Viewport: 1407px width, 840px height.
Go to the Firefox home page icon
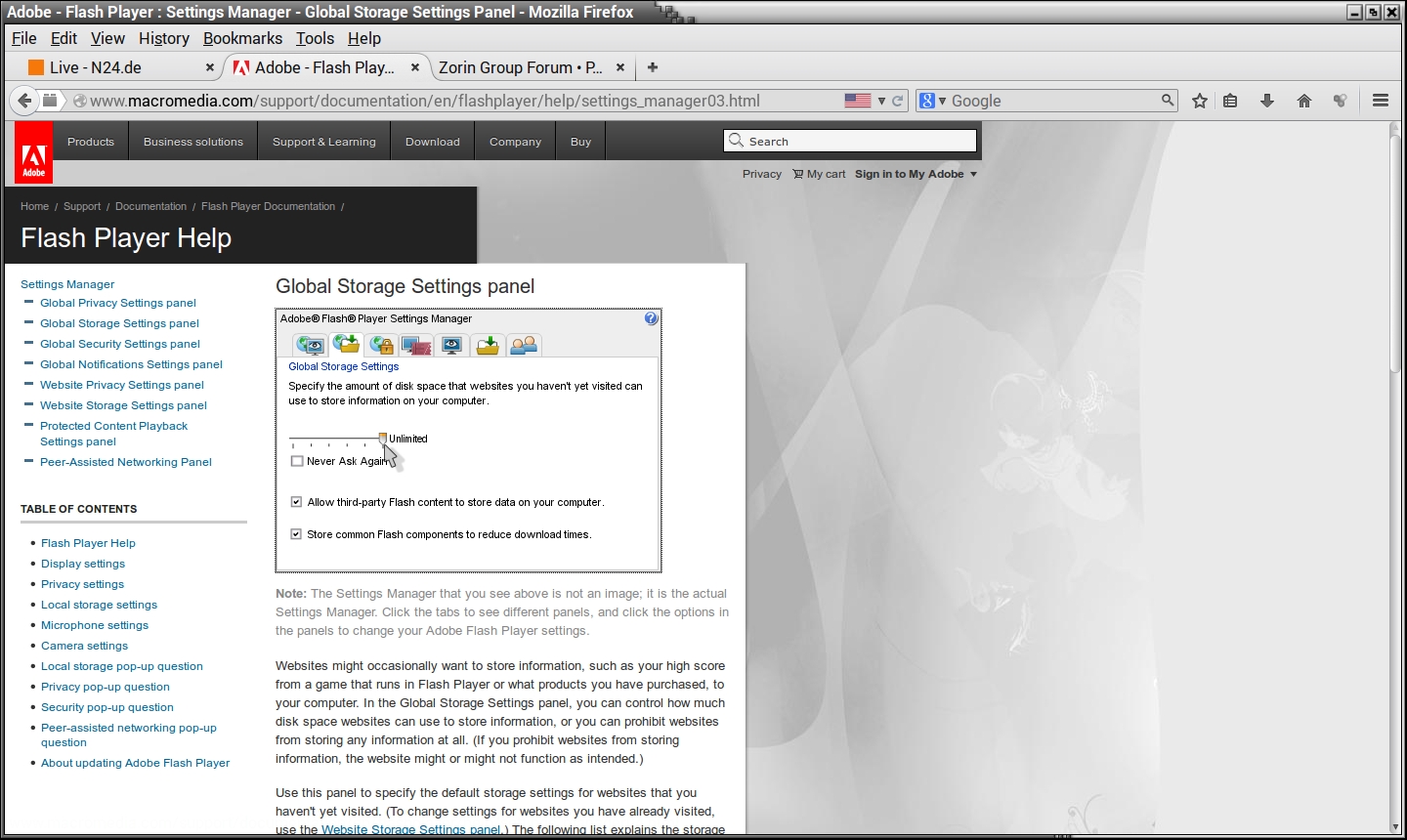pyautogui.click(x=1303, y=101)
